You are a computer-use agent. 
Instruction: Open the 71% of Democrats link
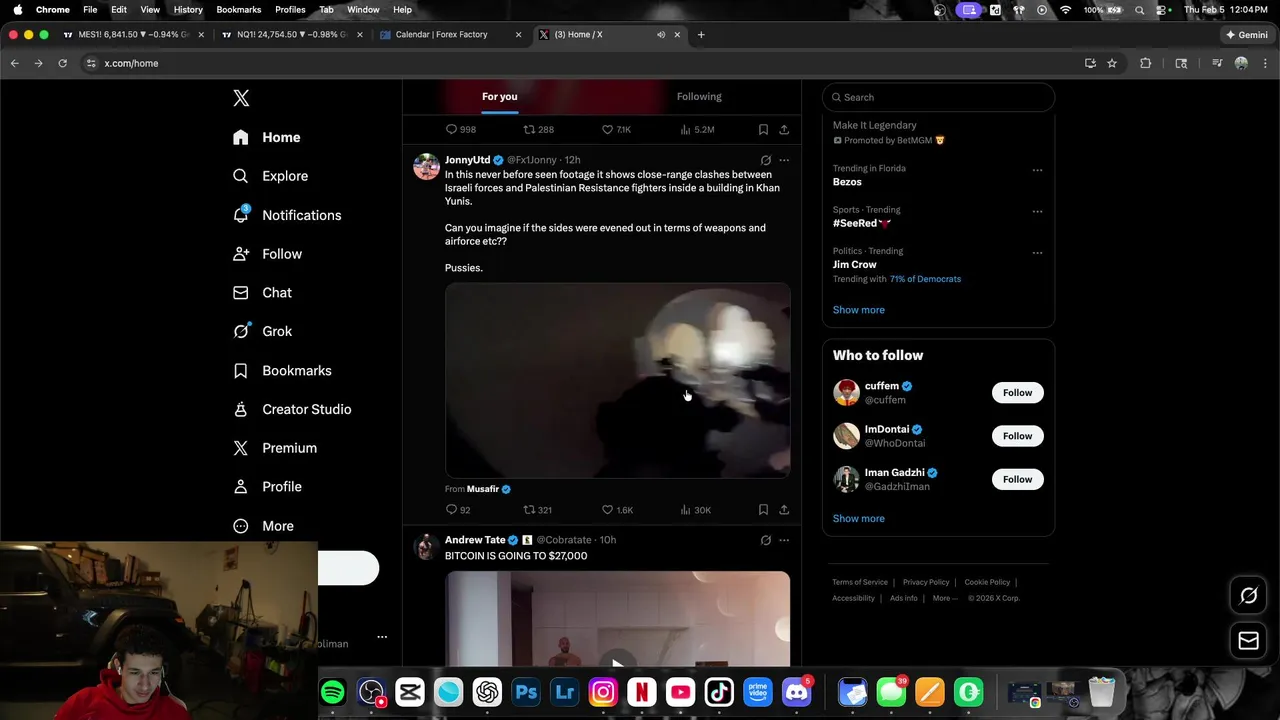coord(925,279)
